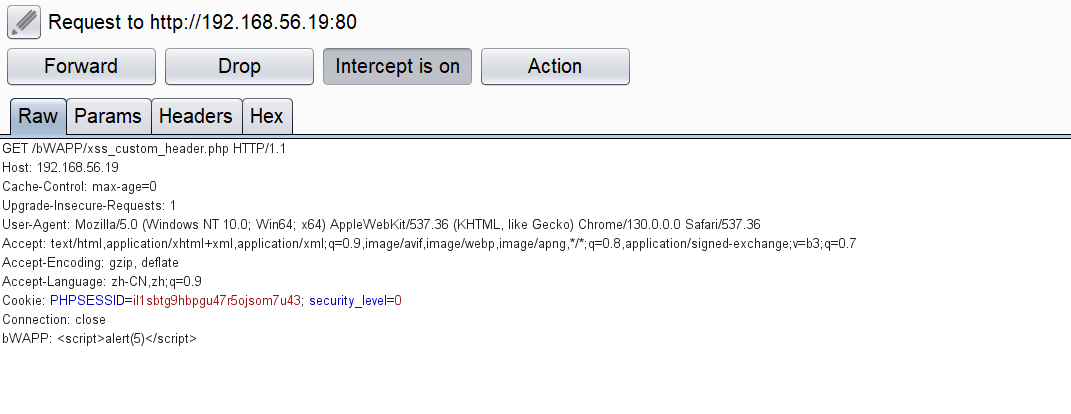Show the Headers tab
The height and width of the screenshot is (414, 1071).
coord(196,116)
